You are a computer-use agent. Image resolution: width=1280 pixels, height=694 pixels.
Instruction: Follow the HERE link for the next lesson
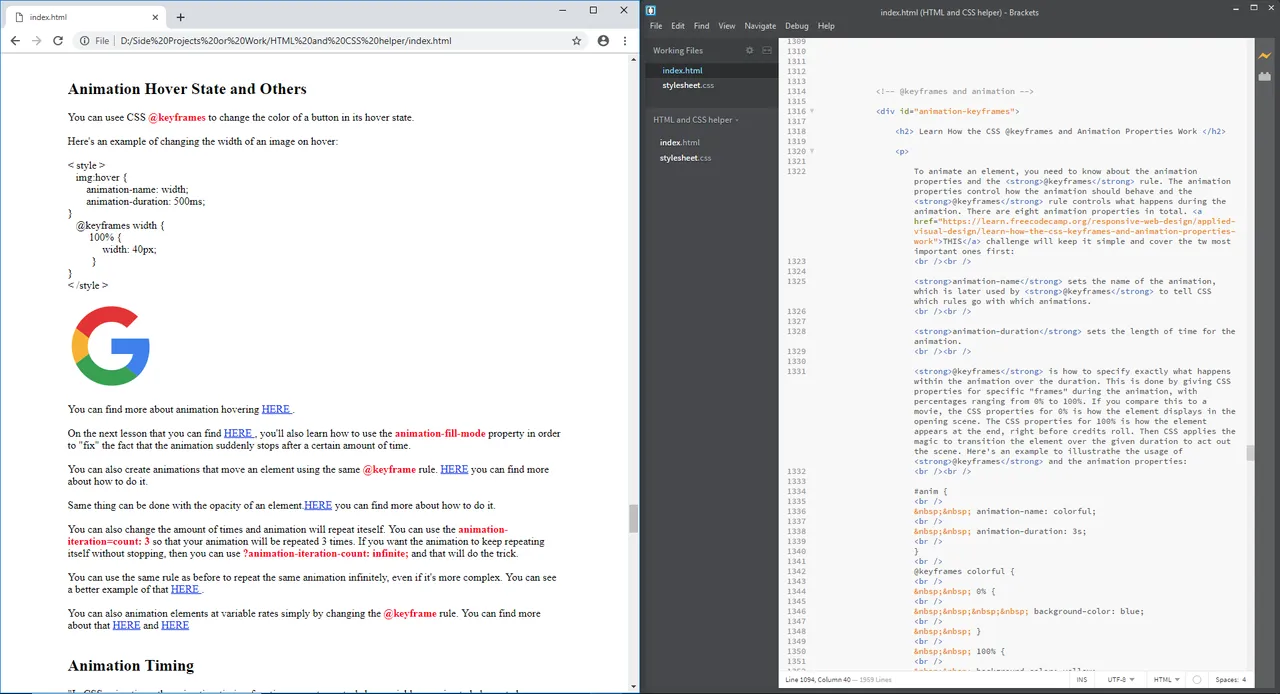pyautogui.click(x=239, y=433)
